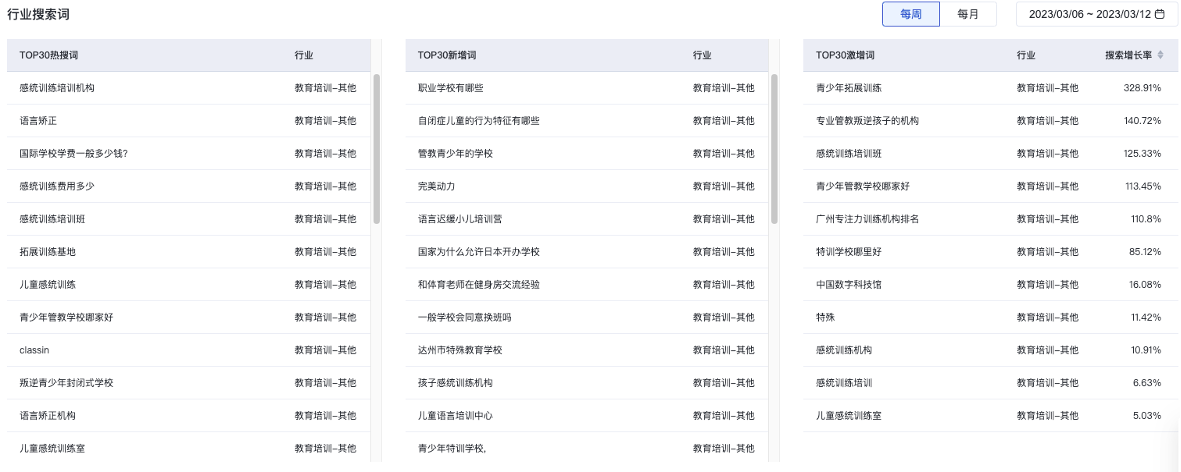Screen dimensions: 1181x472
Task: Switch to the 每月 monthly view
Action: 968,15
